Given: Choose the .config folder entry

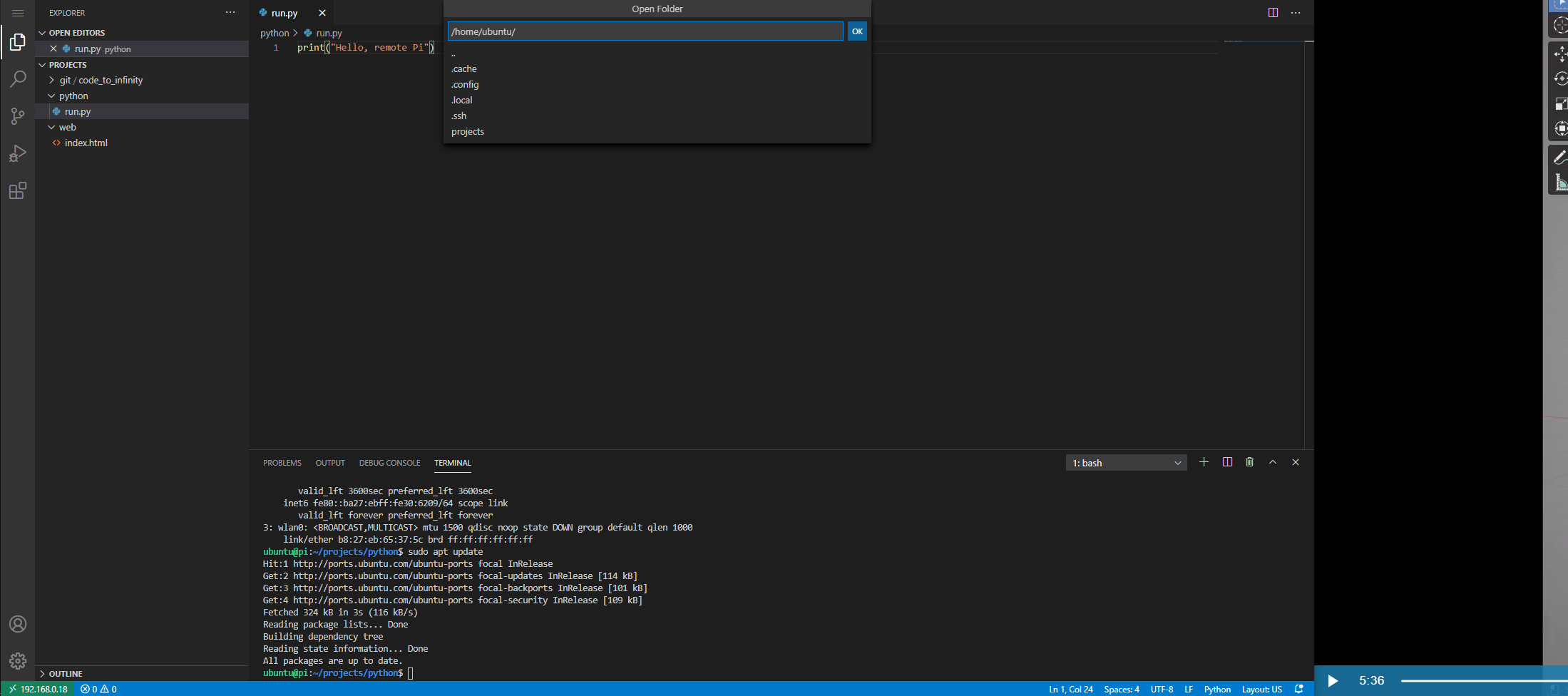Looking at the screenshot, I should pyautogui.click(x=657, y=84).
